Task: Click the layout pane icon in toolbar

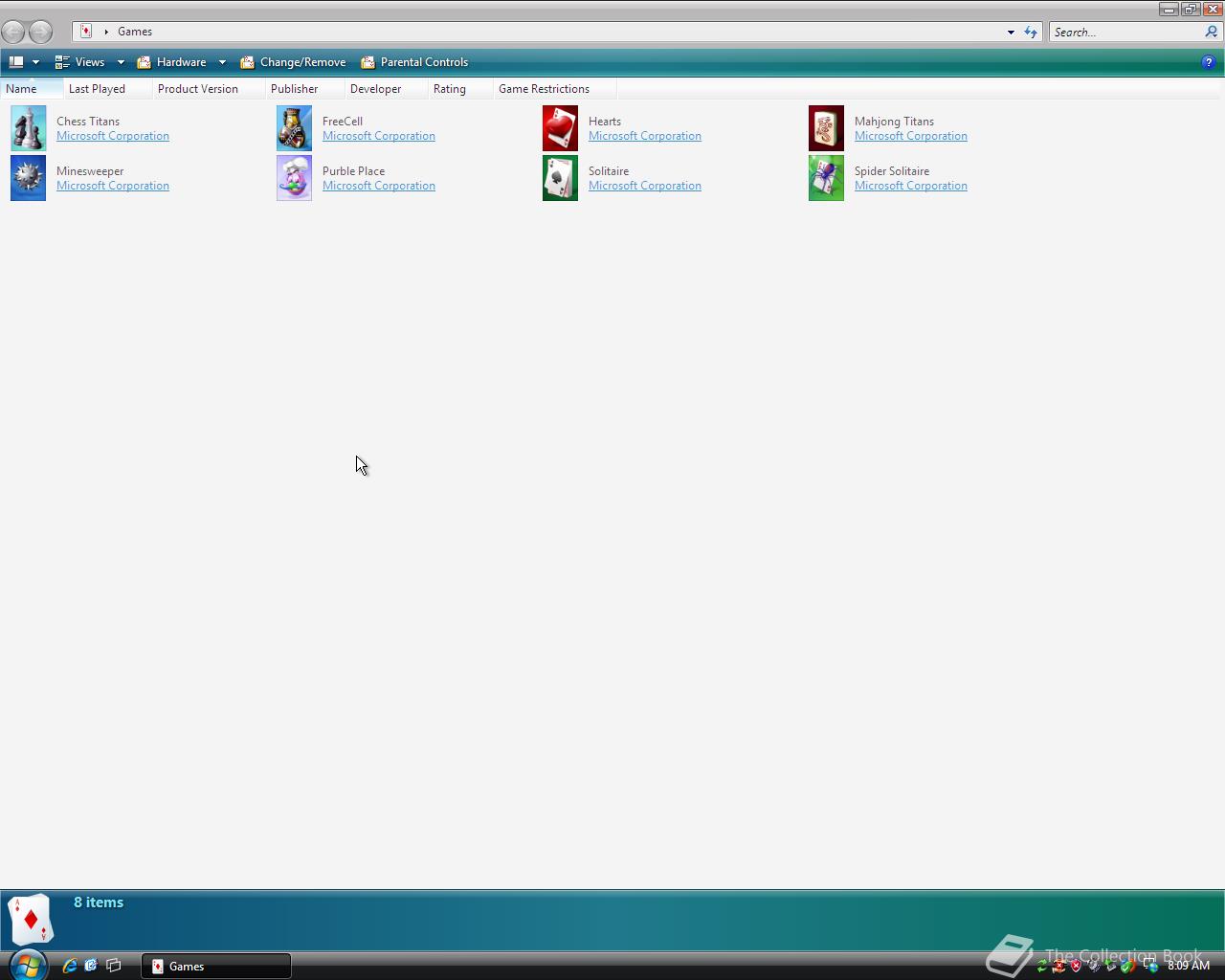Action: click(16, 62)
